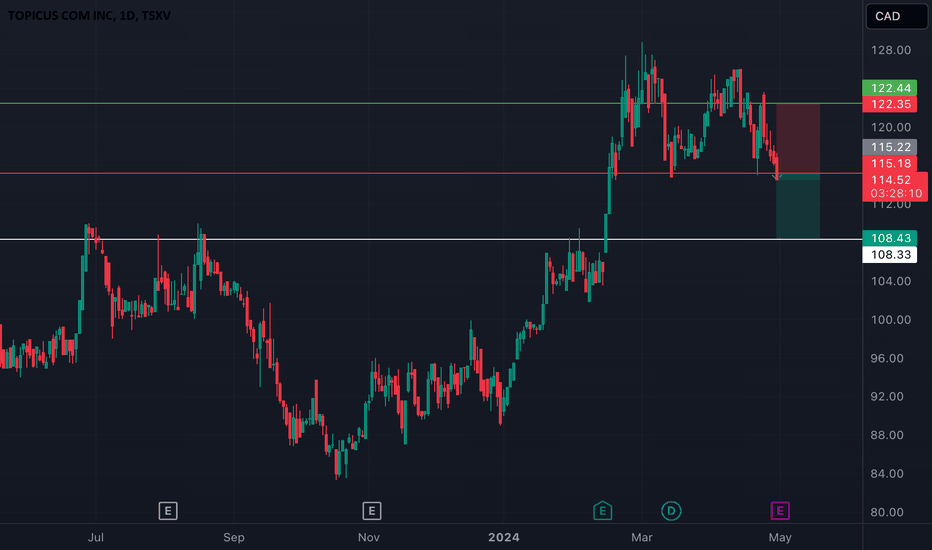Click the May label on time axis
Image resolution: width=932 pixels, height=550 pixels.
click(780, 538)
